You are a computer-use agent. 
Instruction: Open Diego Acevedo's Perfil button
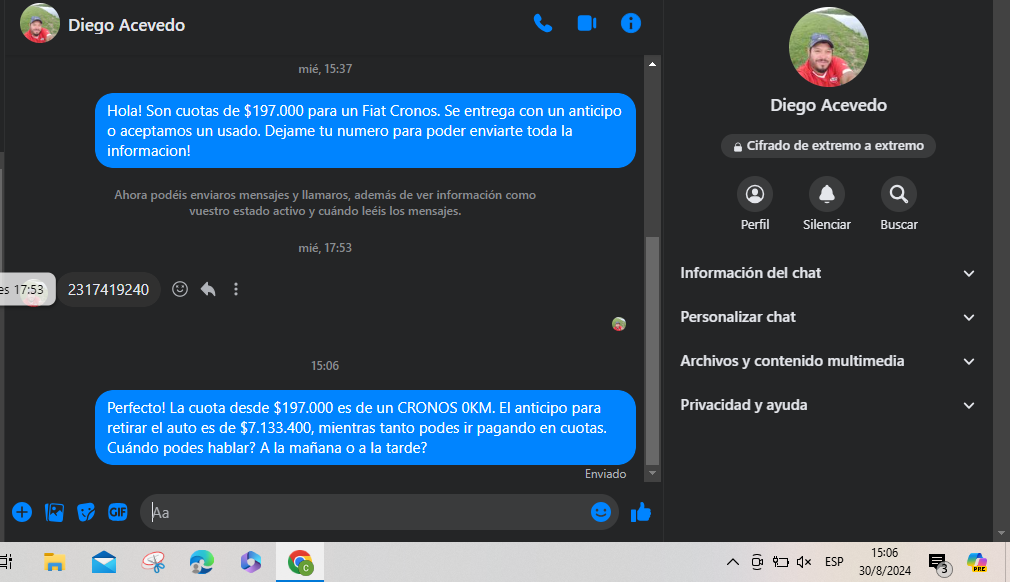pyautogui.click(x=755, y=195)
